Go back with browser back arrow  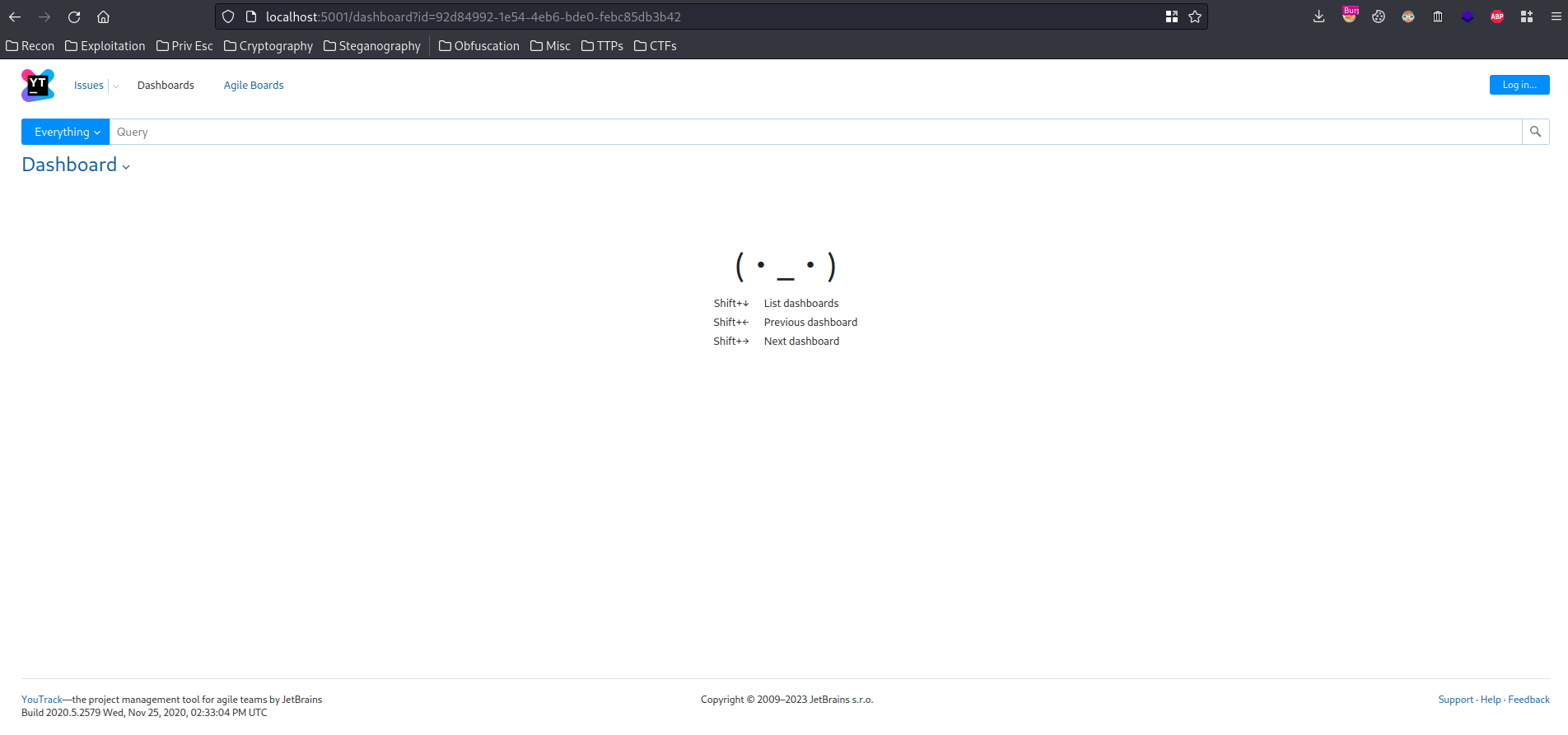15,16
